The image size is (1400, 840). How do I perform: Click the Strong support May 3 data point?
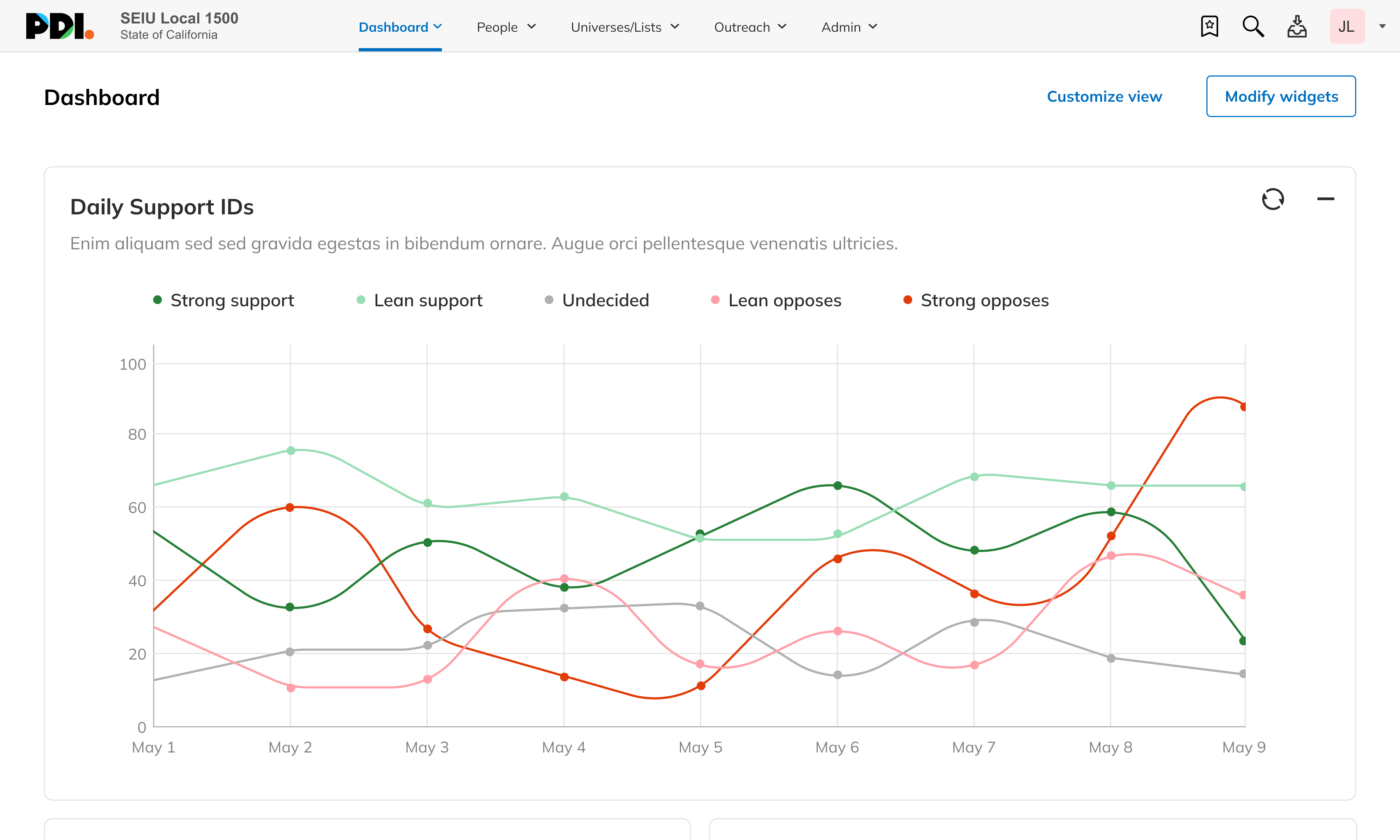[x=428, y=542]
